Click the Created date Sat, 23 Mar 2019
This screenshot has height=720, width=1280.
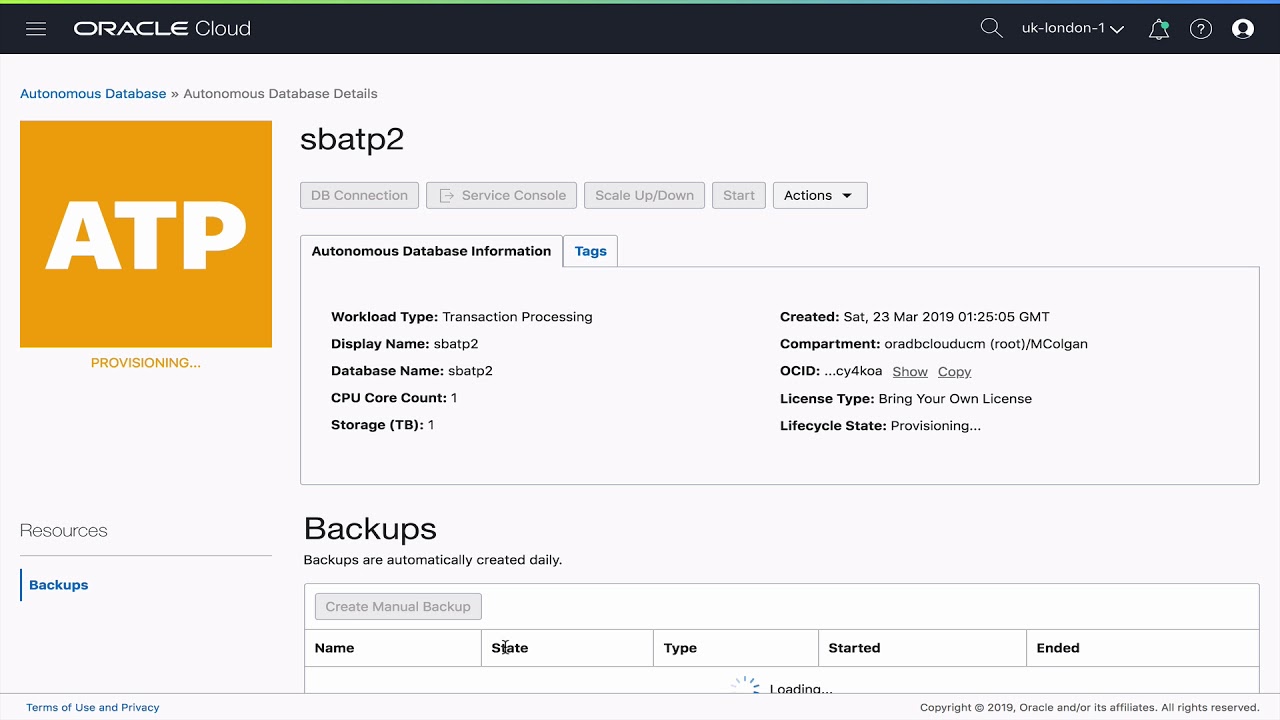coord(946,317)
